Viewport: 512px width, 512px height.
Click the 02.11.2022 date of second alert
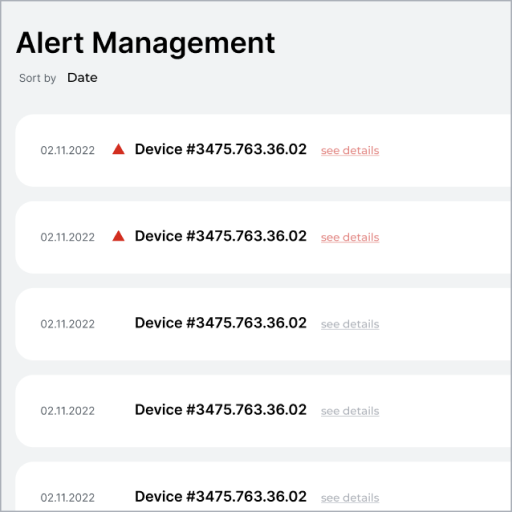tap(68, 237)
